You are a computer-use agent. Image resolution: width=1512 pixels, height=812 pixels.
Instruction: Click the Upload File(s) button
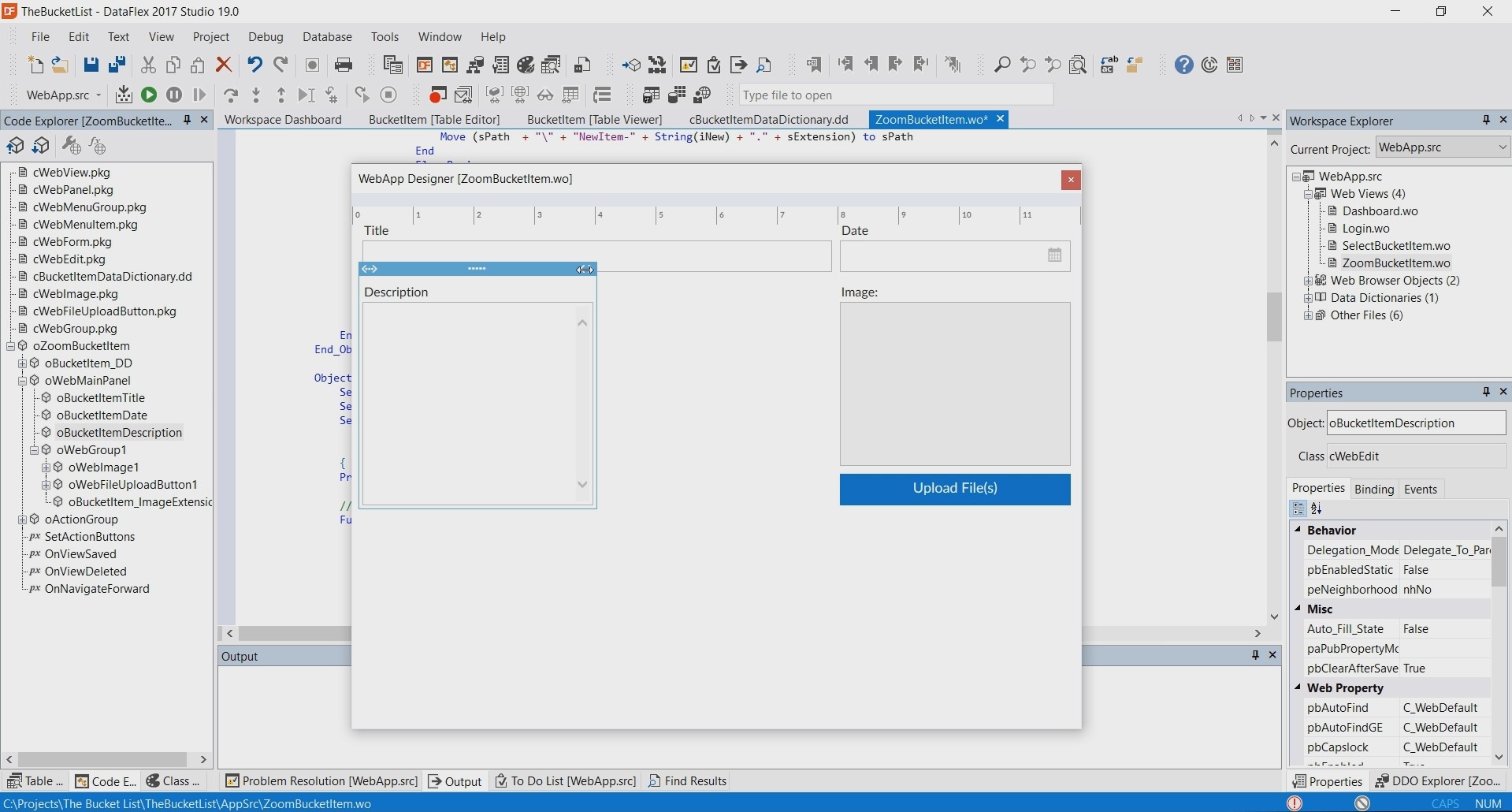[x=955, y=489]
